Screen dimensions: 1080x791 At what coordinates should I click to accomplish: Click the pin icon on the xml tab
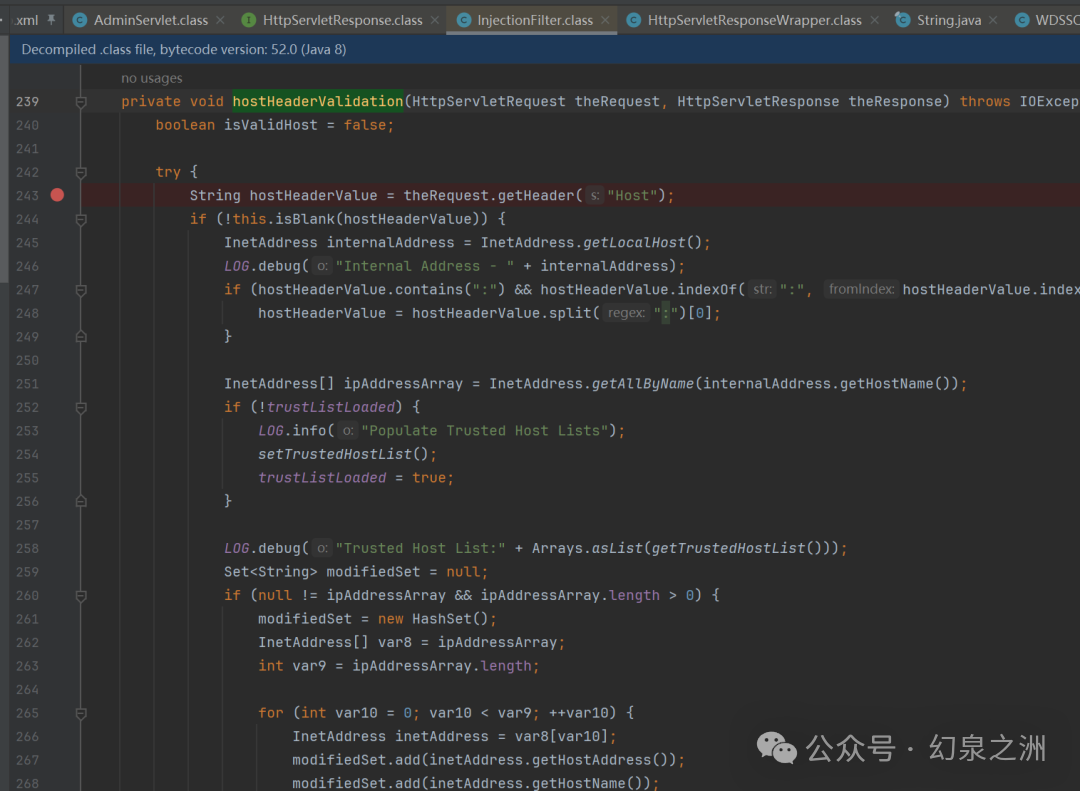click(x=51, y=20)
